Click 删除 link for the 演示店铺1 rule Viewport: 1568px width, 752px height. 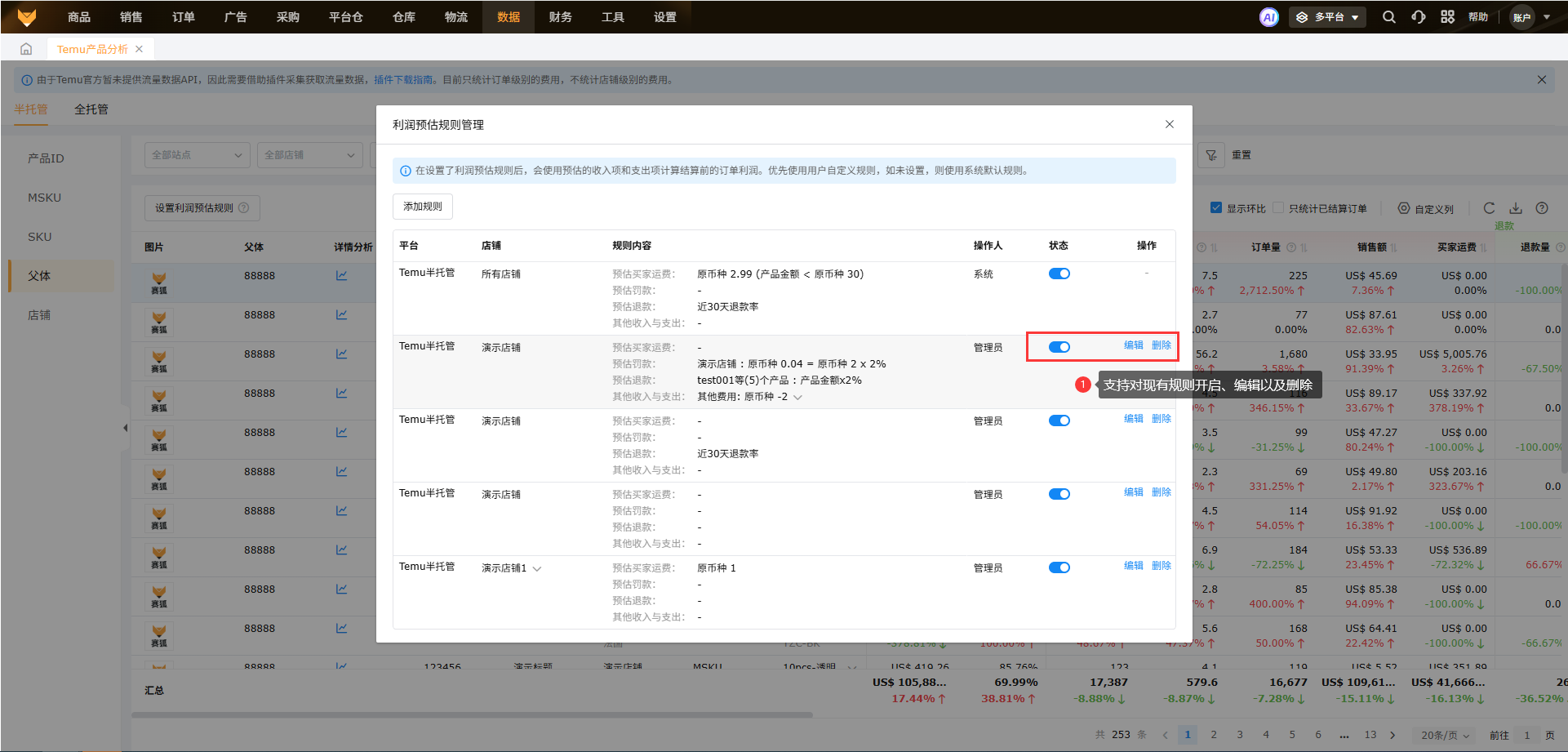click(x=1161, y=566)
